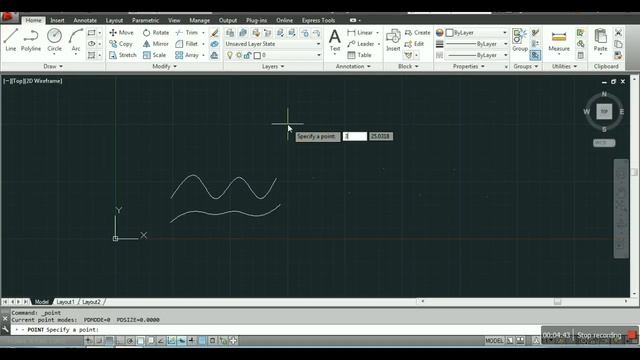Switch to the Annotate ribbon tab
Screen dimensions: 640x360
[x=85, y=20]
